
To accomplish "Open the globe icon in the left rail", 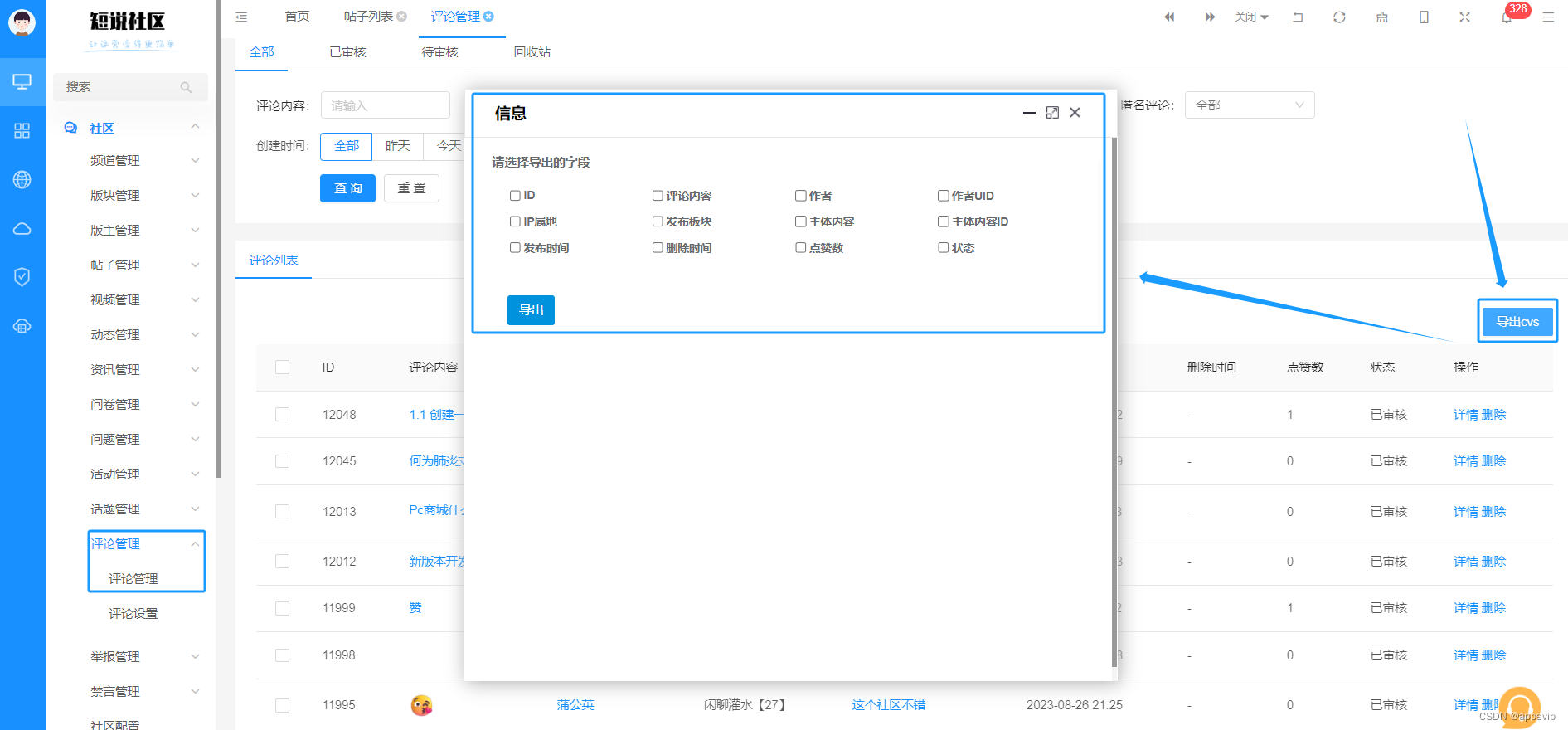I will coord(22,179).
